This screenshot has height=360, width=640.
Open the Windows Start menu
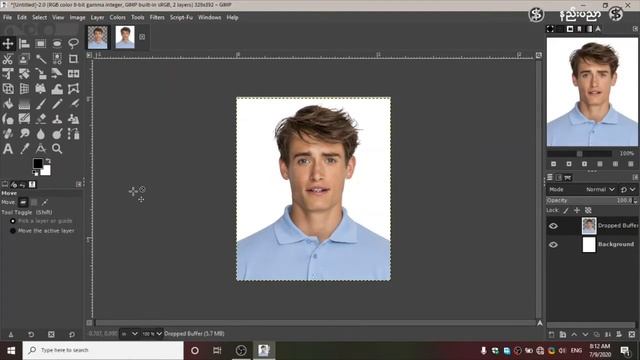11,351
